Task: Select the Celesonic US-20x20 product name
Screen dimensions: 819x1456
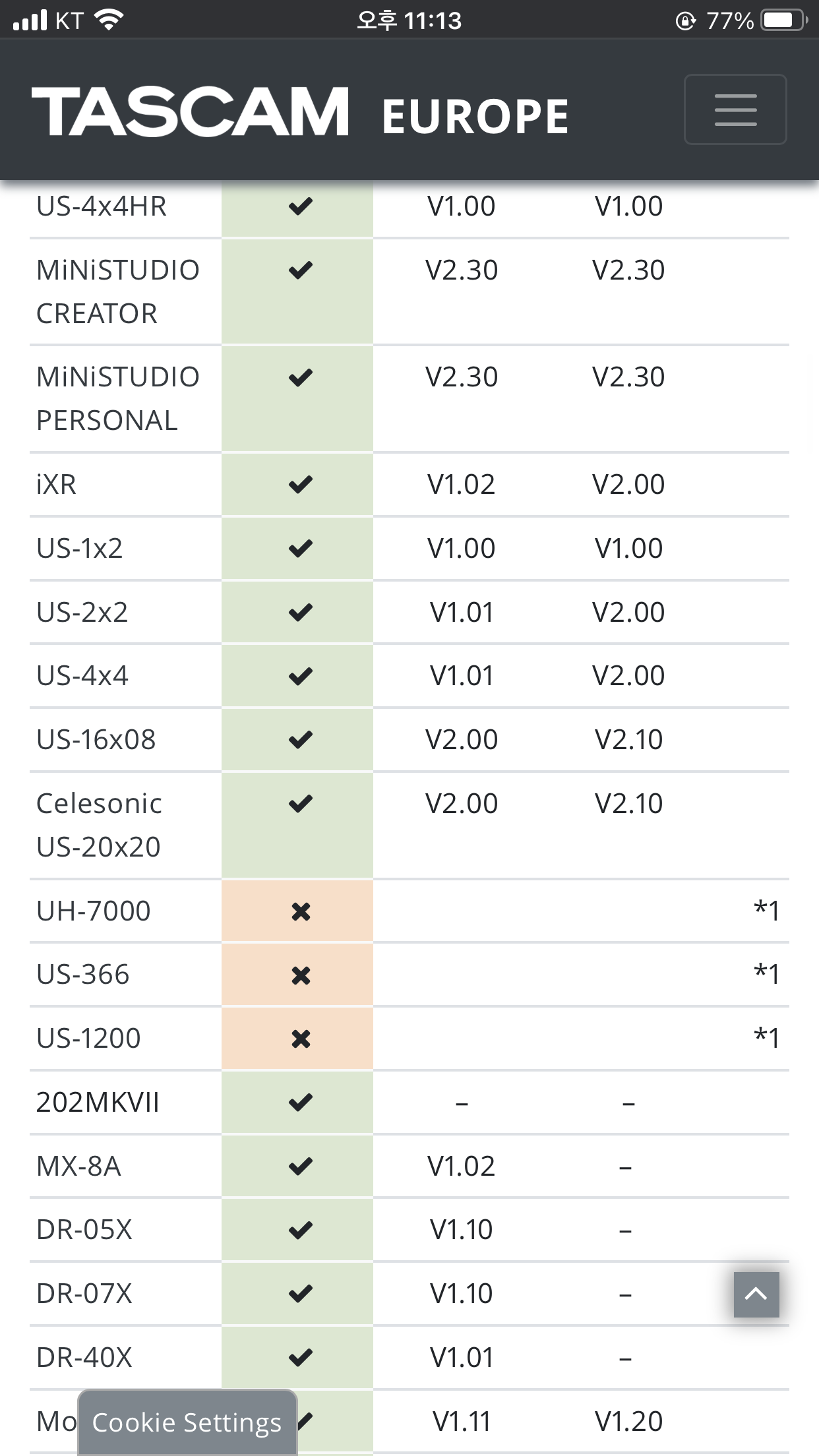Action: coord(99,825)
